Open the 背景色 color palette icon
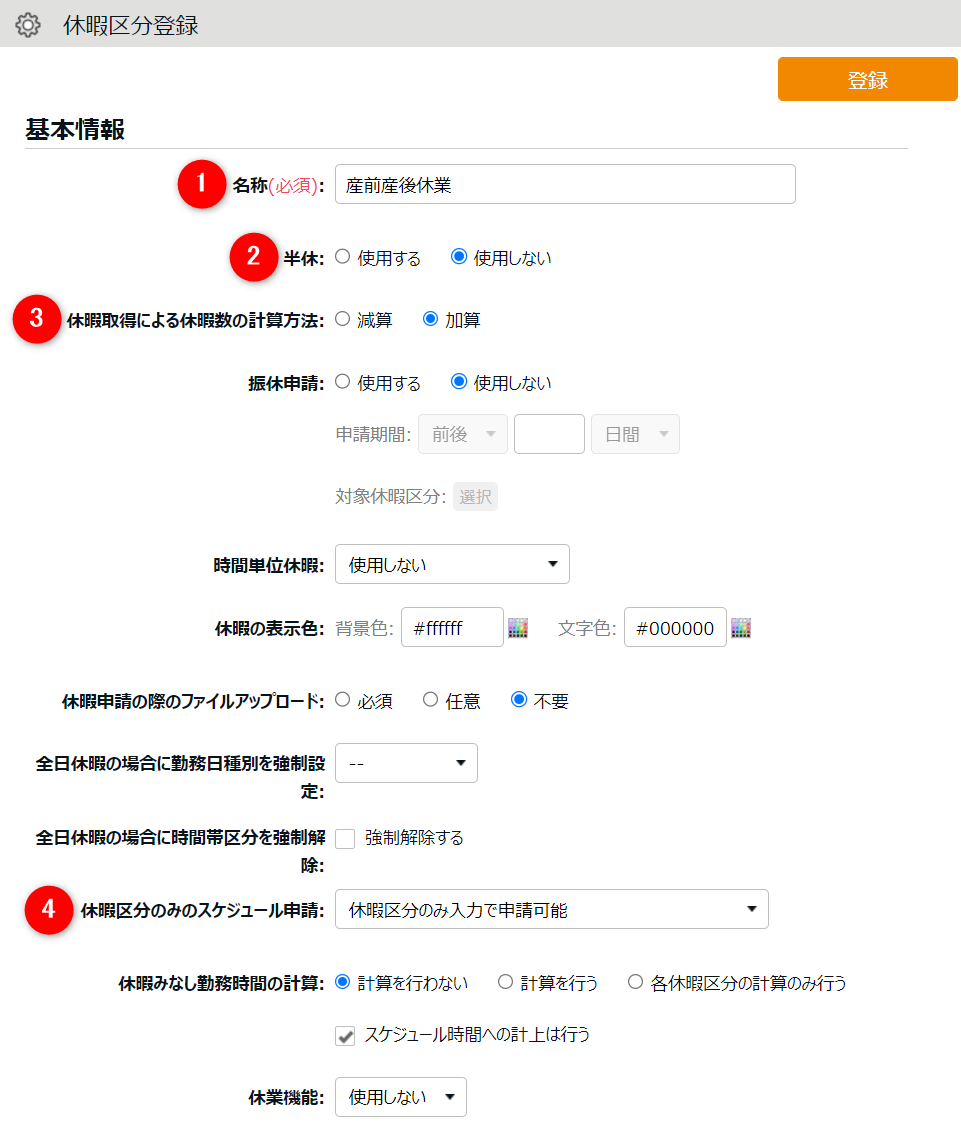 pyautogui.click(x=517, y=628)
